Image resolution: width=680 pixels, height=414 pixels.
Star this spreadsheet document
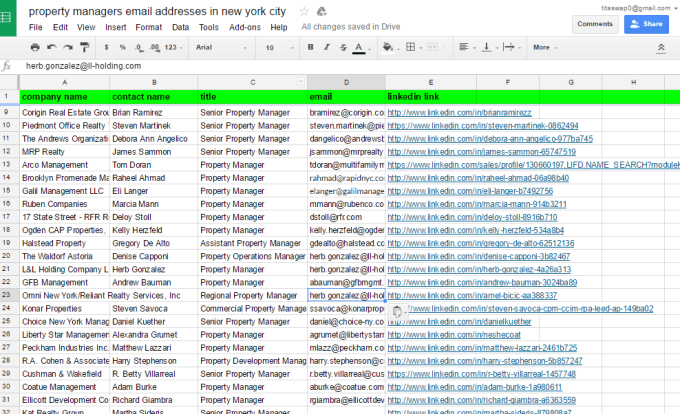(304, 11)
